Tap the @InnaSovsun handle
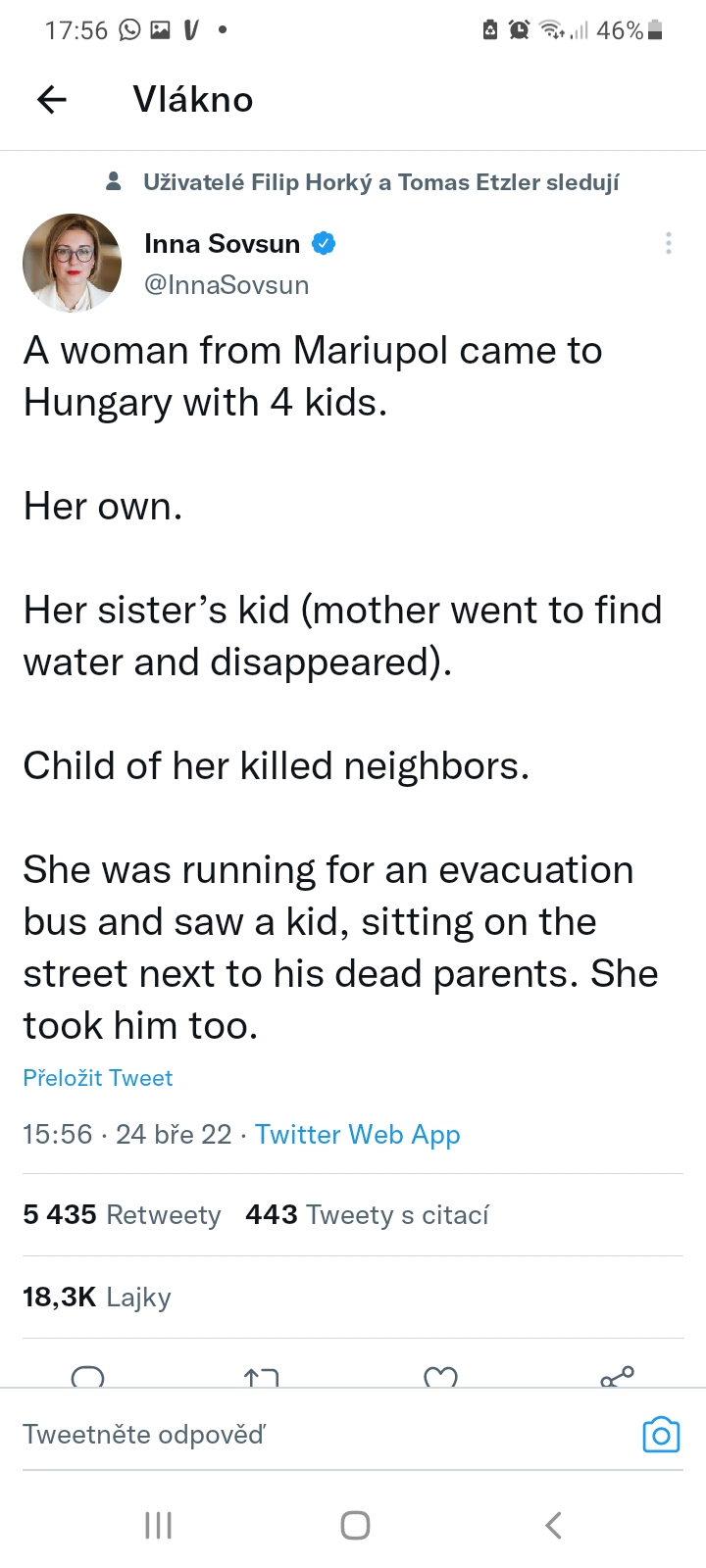Screen dimensions: 706x1568 coord(227,285)
